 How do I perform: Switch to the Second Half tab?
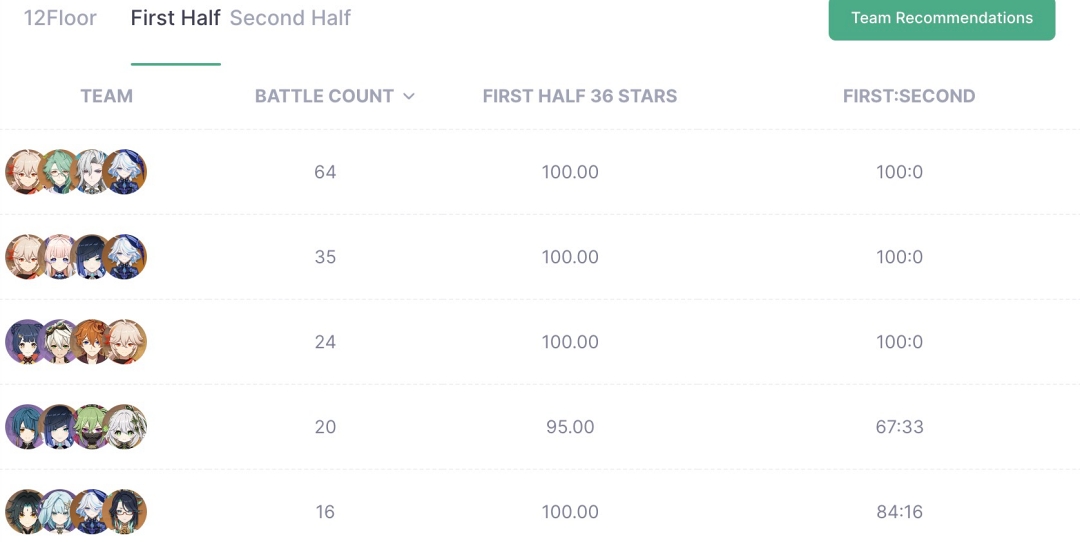(290, 18)
